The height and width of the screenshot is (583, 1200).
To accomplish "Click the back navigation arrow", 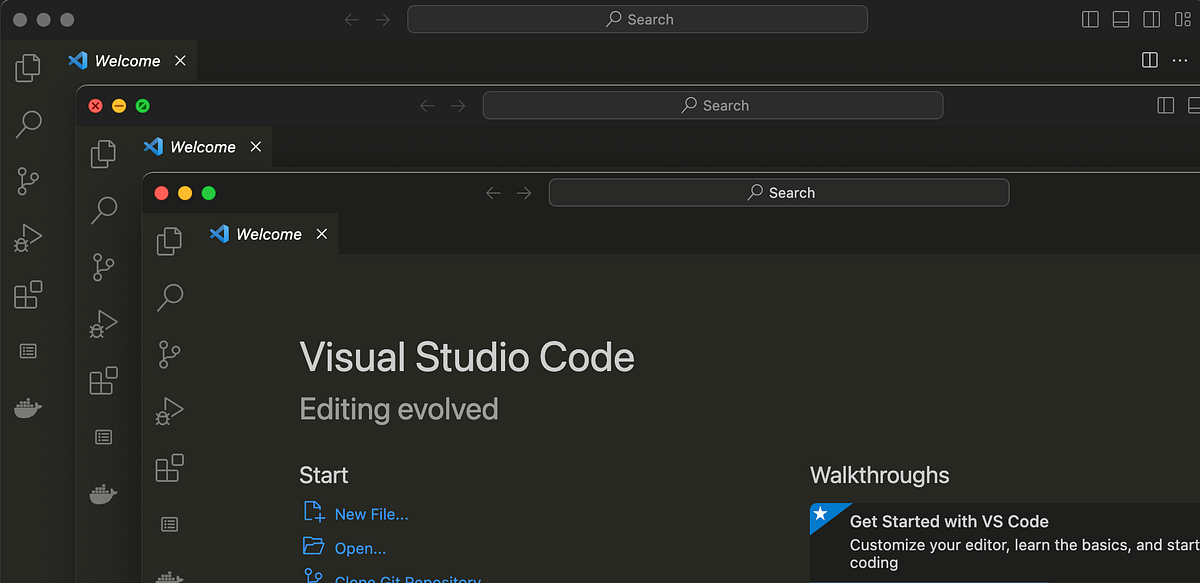I will pos(492,192).
